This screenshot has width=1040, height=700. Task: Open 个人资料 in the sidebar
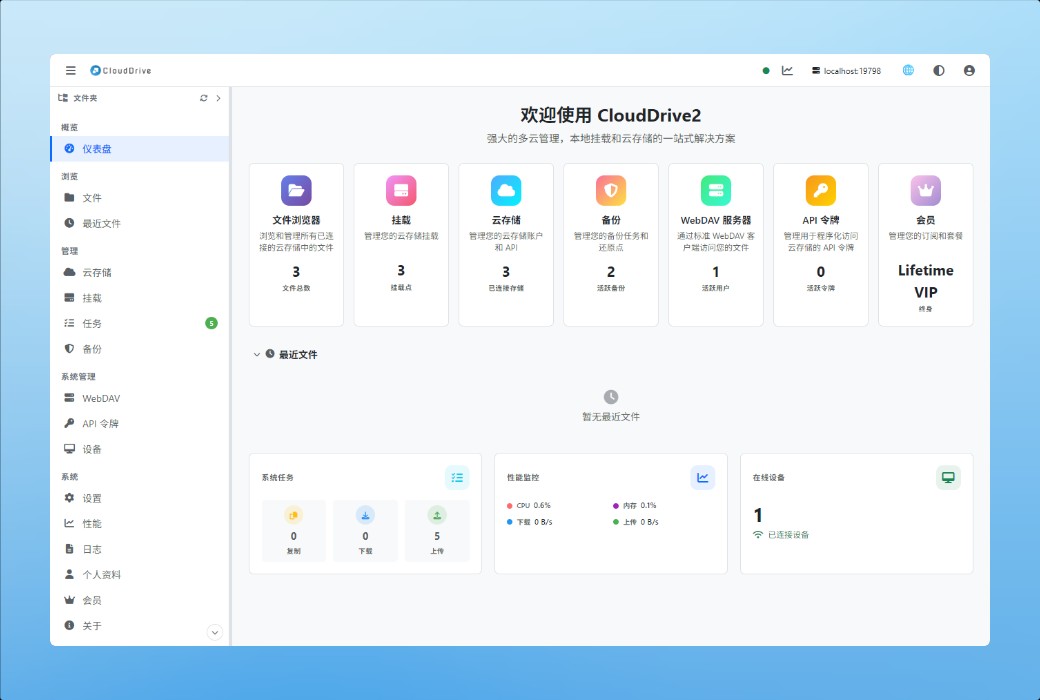(140, 575)
